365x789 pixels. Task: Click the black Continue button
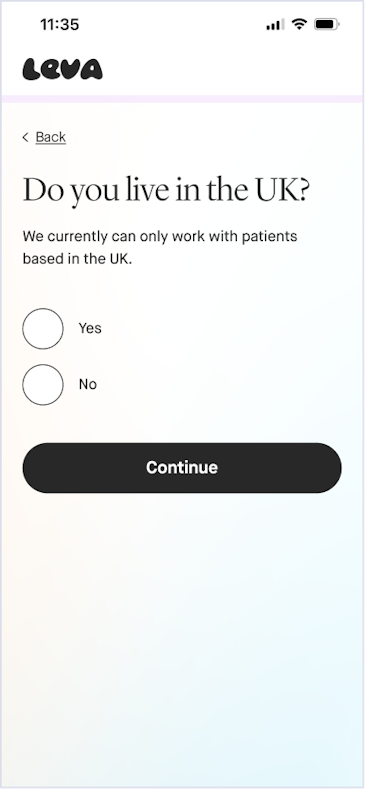click(x=182, y=468)
